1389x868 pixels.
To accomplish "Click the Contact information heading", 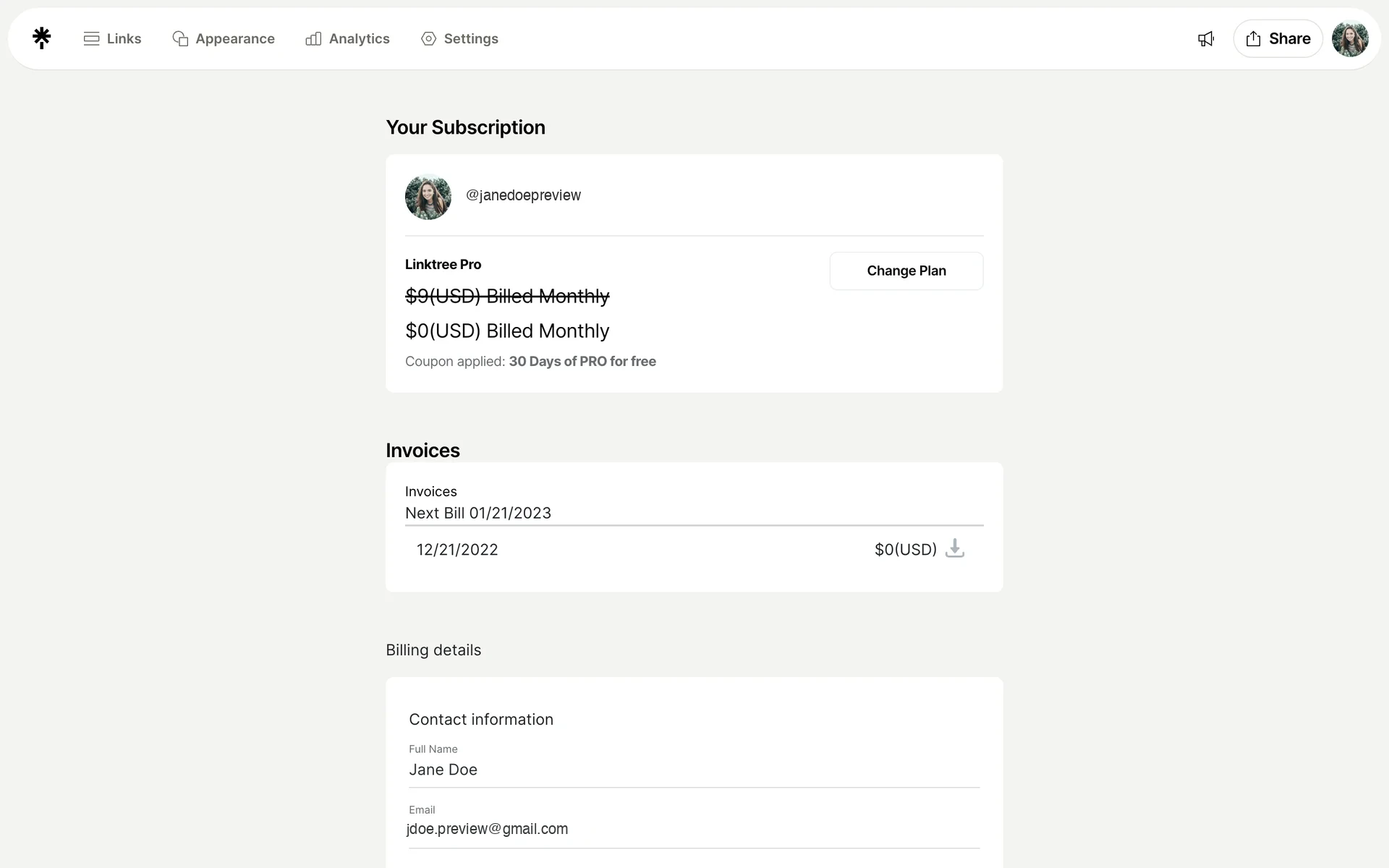I will pos(481,720).
